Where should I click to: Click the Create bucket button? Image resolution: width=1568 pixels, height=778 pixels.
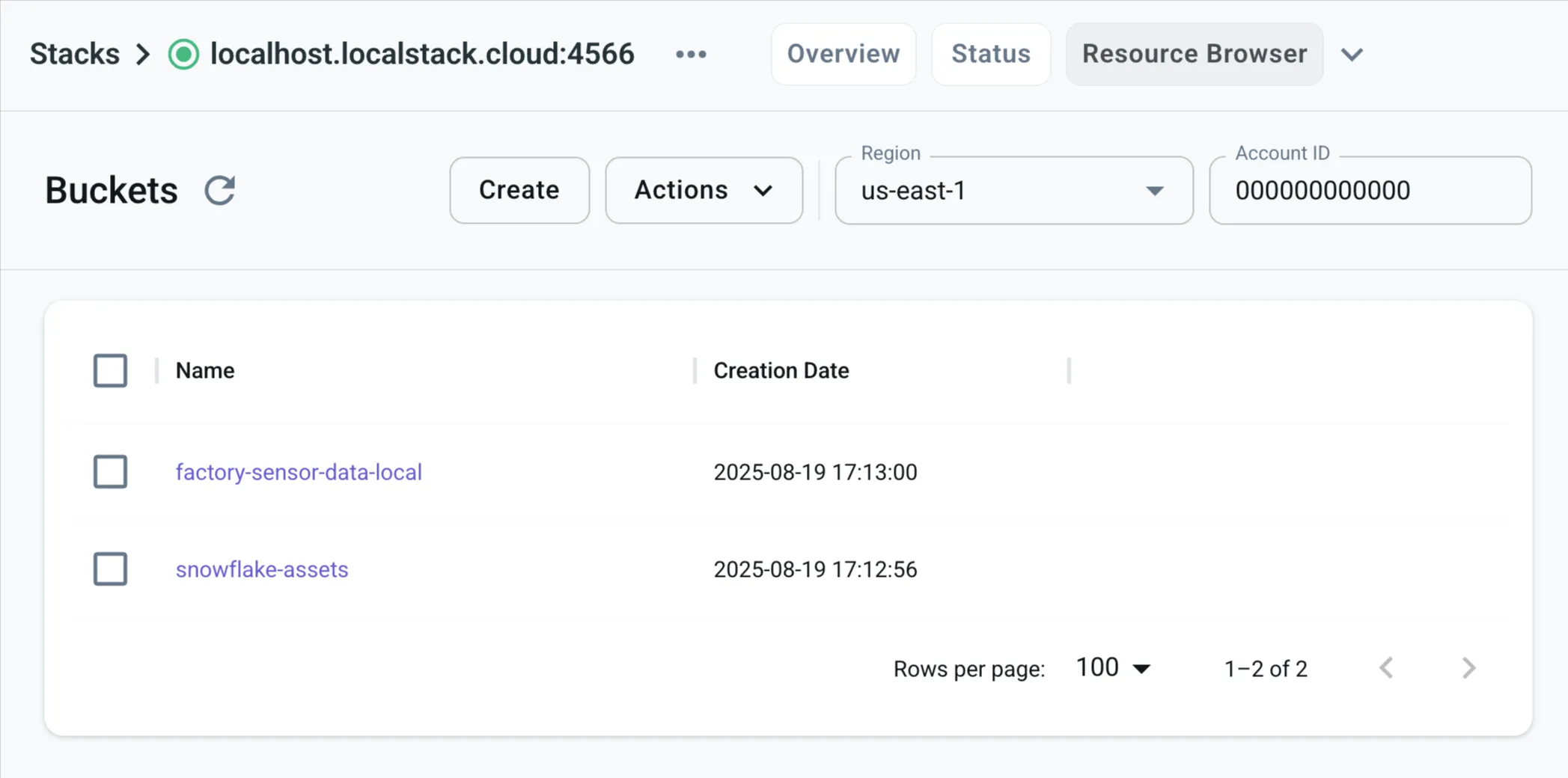point(519,190)
